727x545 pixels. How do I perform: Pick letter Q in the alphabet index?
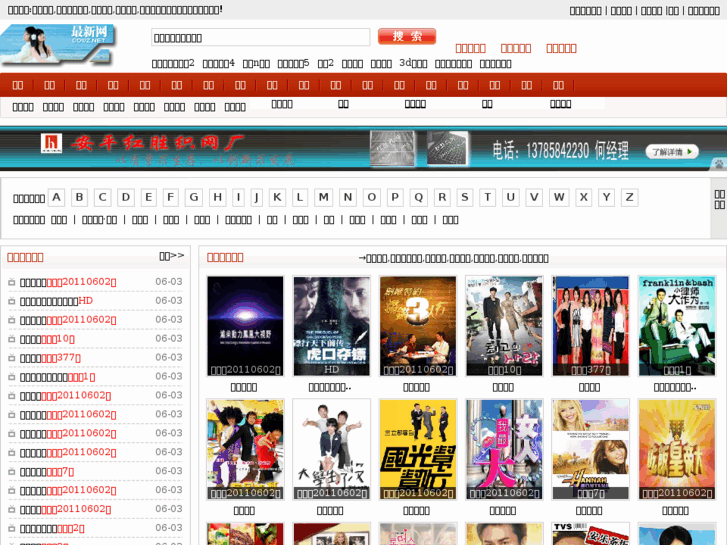[x=419, y=198]
